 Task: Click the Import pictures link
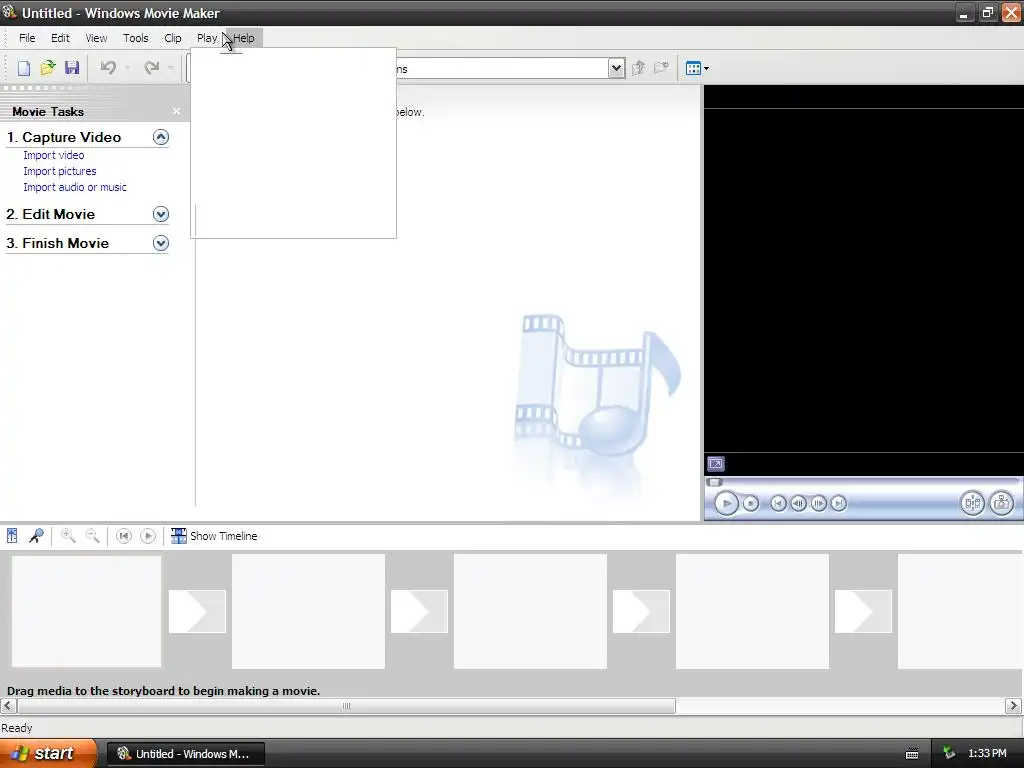[x=59, y=171]
